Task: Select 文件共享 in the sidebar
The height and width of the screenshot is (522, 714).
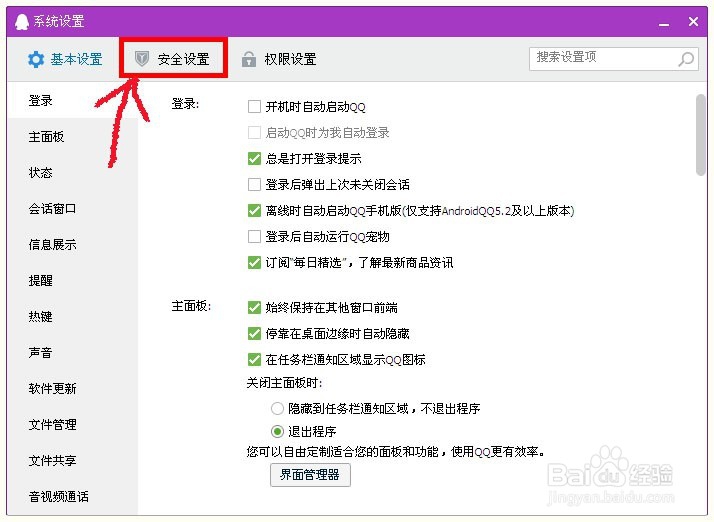Action: [x=72, y=461]
